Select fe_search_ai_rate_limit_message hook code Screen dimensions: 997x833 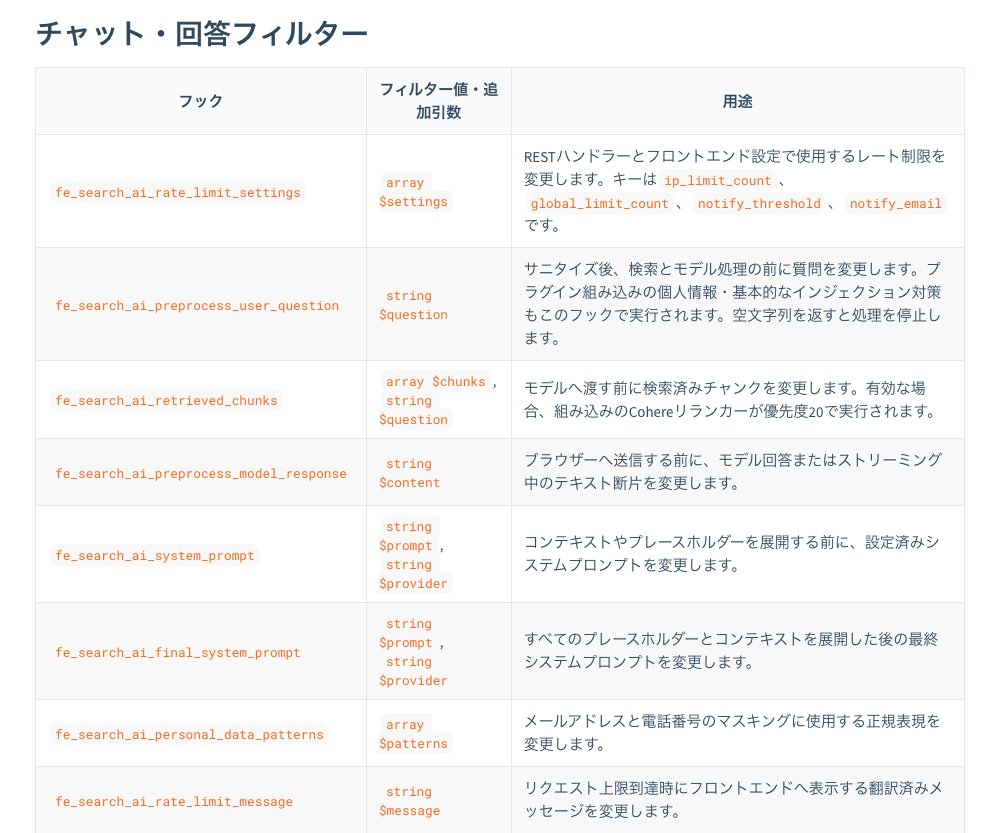tap(174, 801)
